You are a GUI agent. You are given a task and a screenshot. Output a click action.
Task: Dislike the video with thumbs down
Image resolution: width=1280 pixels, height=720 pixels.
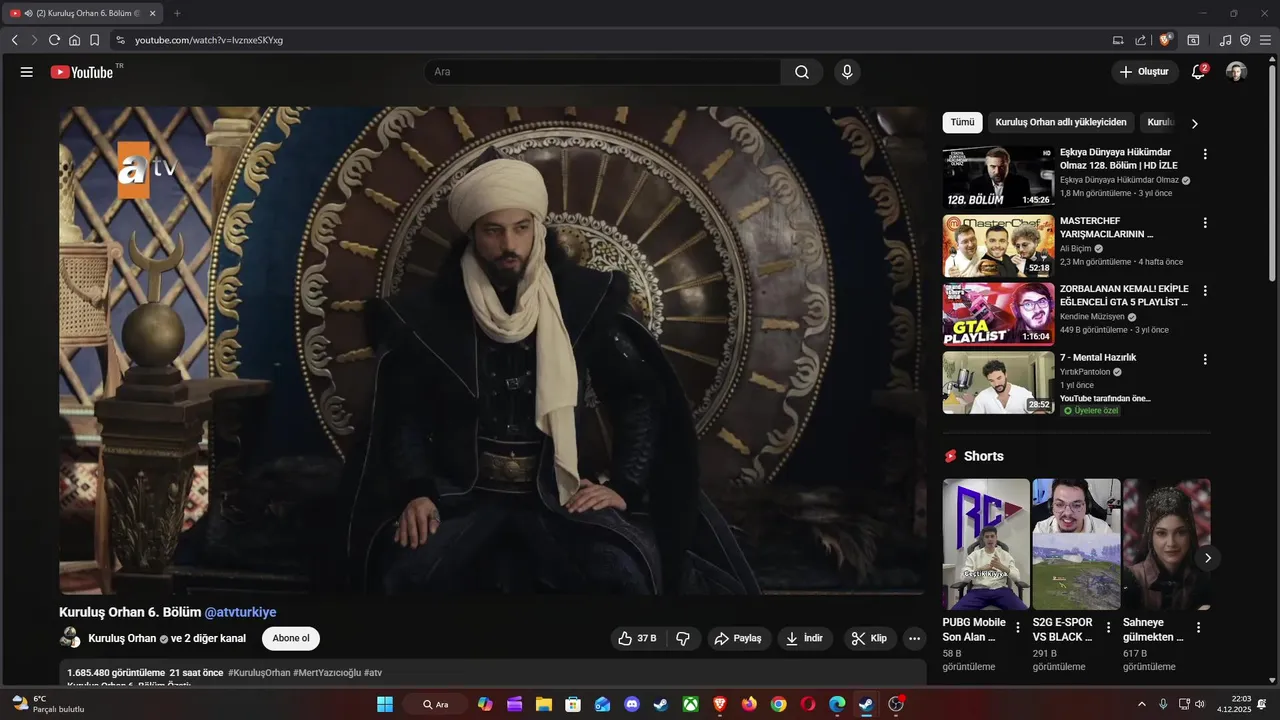(683, 638)
